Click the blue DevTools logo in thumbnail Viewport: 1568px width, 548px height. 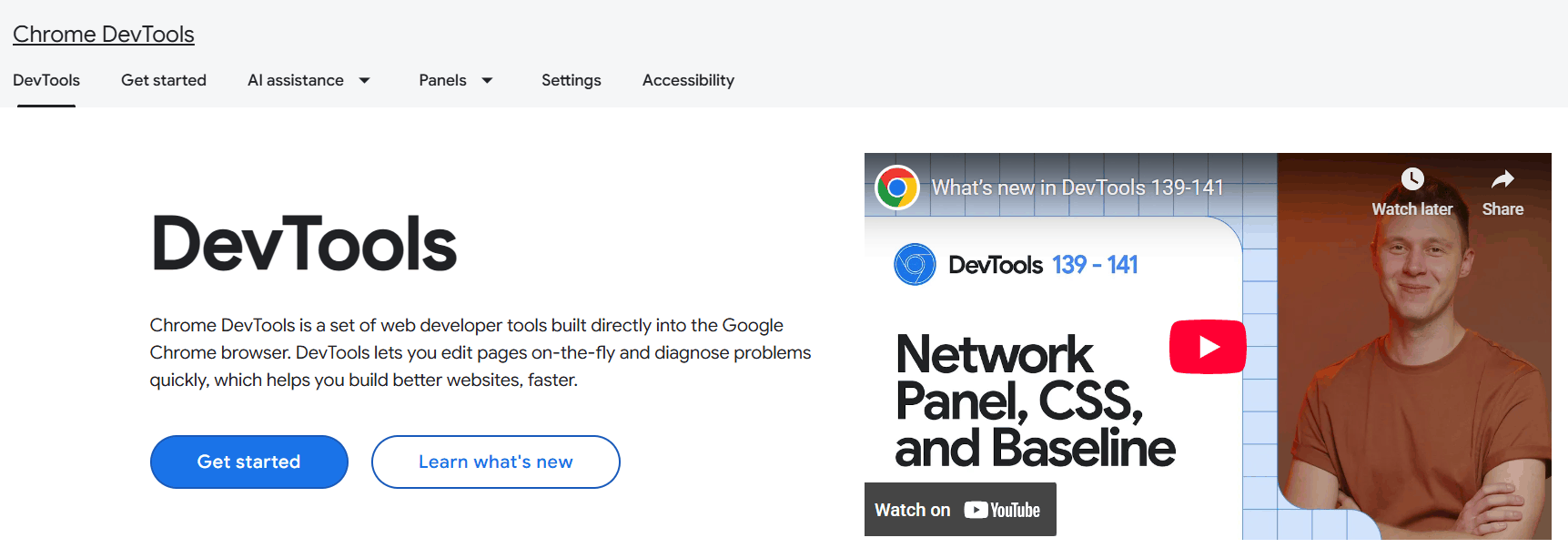916,265
